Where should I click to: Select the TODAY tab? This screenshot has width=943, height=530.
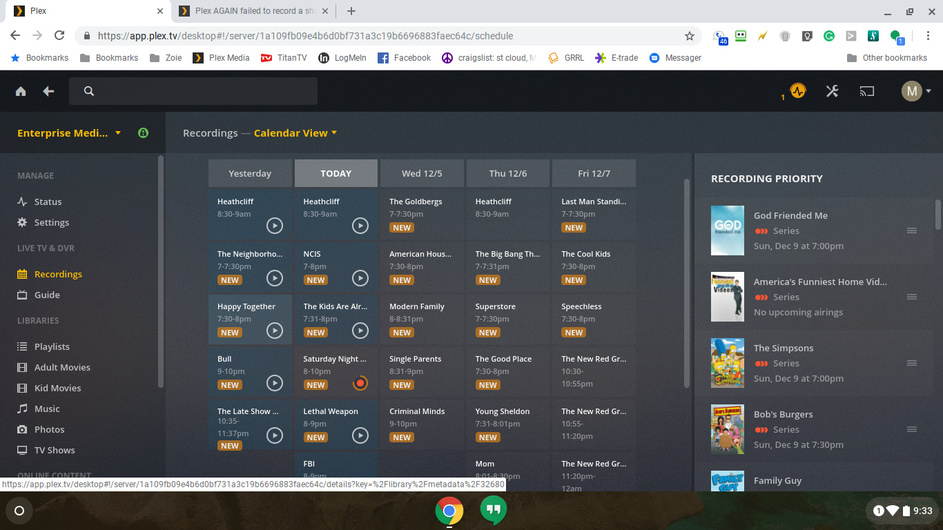tap(336, 173)
